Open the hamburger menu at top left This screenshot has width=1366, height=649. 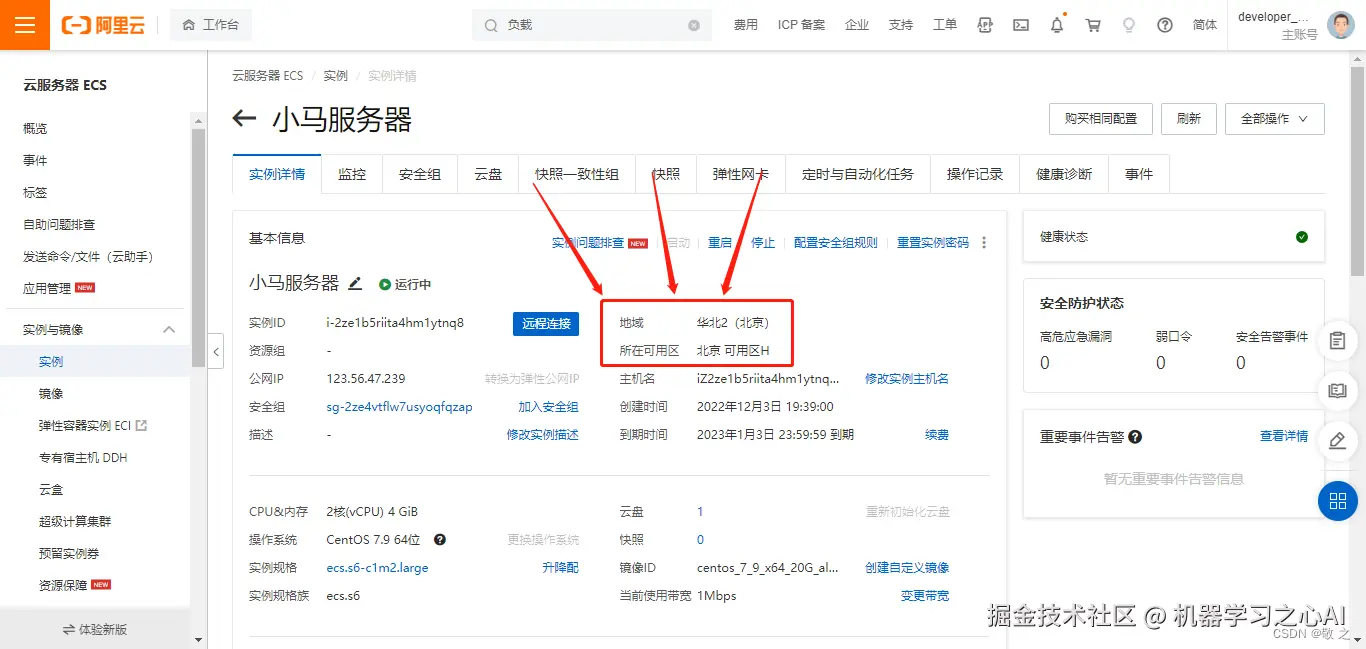24,24
